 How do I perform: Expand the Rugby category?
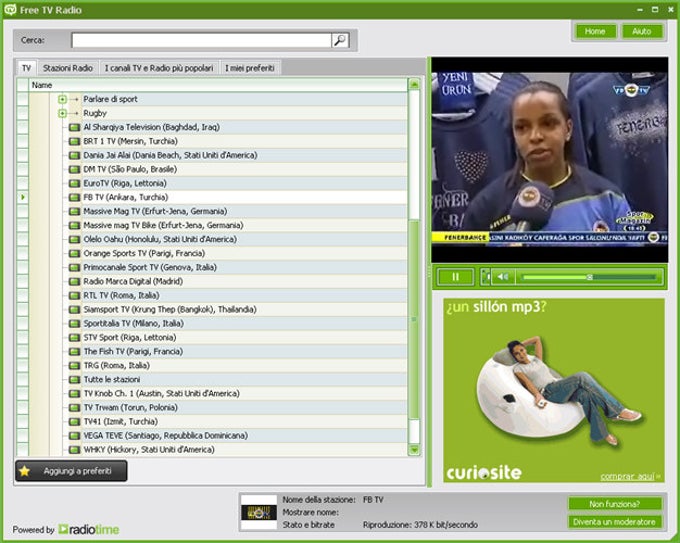click(x=62, y=113)
